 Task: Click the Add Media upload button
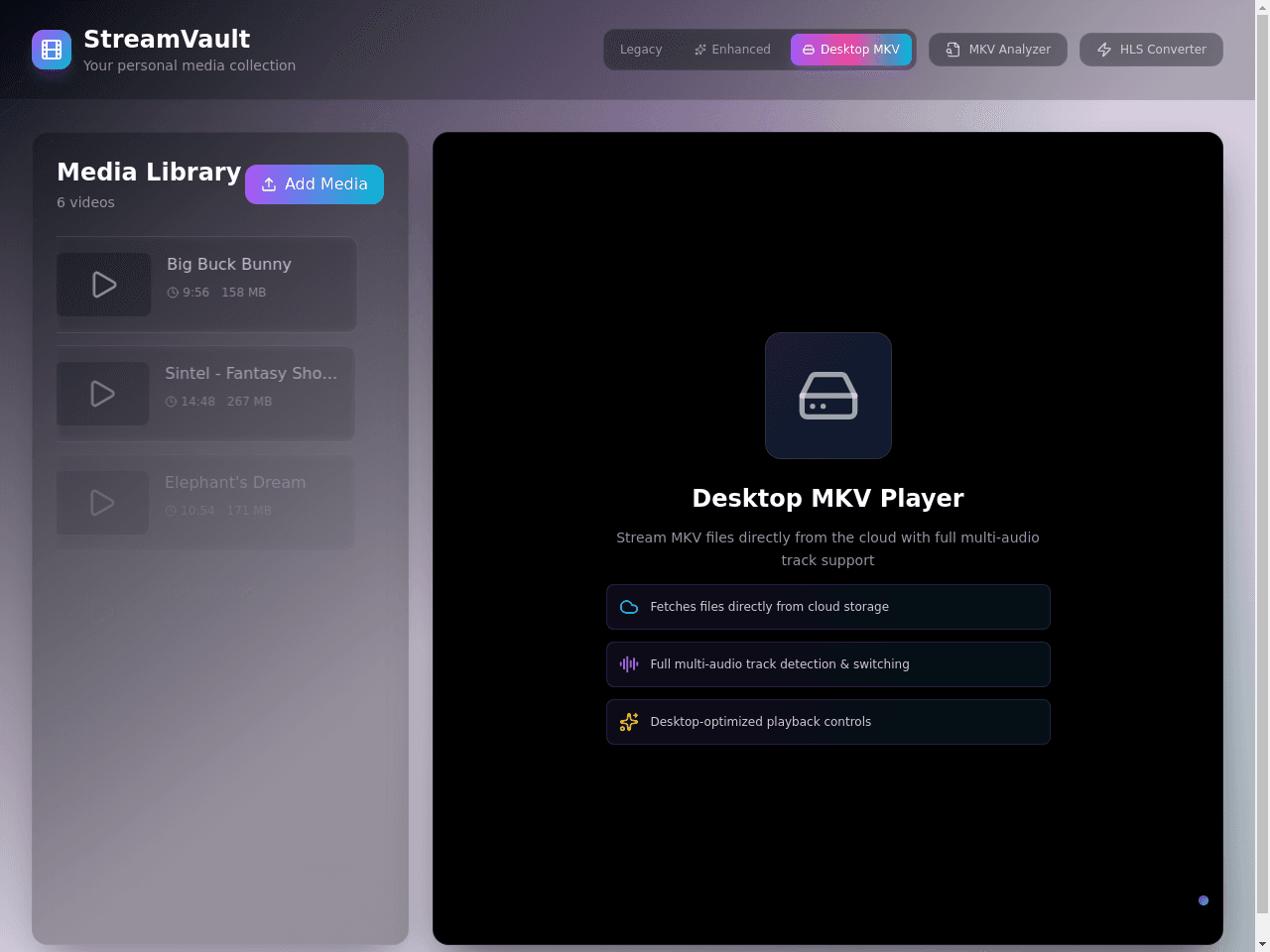[315, 184]
